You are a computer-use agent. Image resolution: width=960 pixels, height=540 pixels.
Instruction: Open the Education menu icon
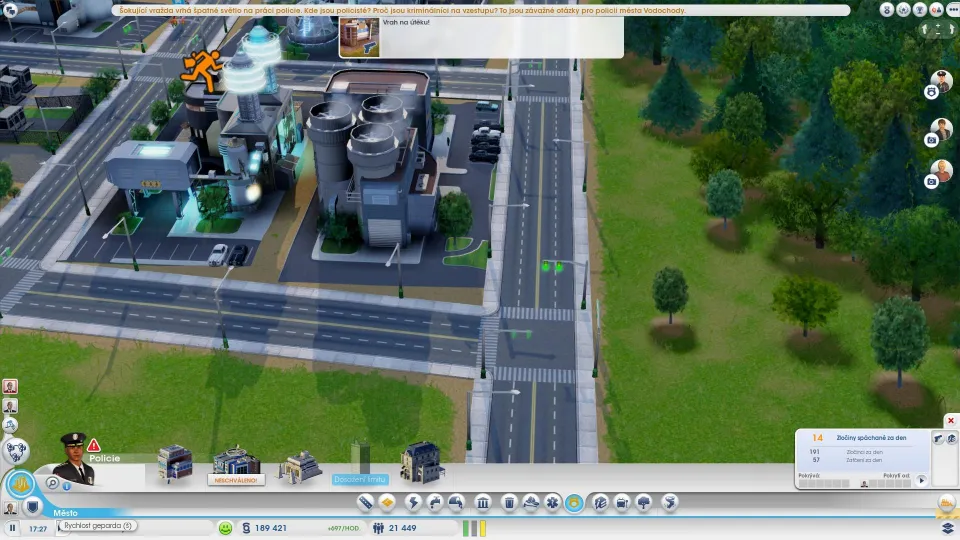(x=600, y=503)
